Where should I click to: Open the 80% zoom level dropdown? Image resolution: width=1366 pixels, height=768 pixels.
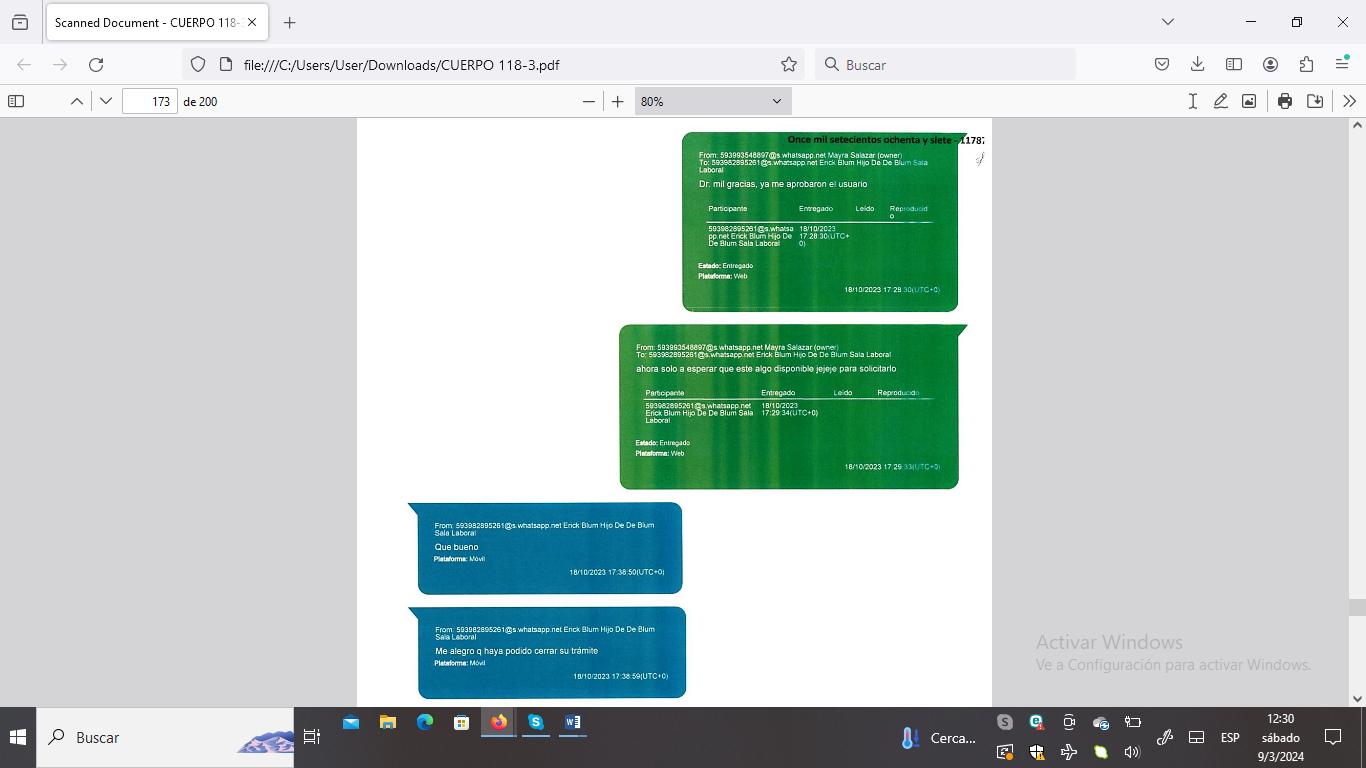point(712,101)
